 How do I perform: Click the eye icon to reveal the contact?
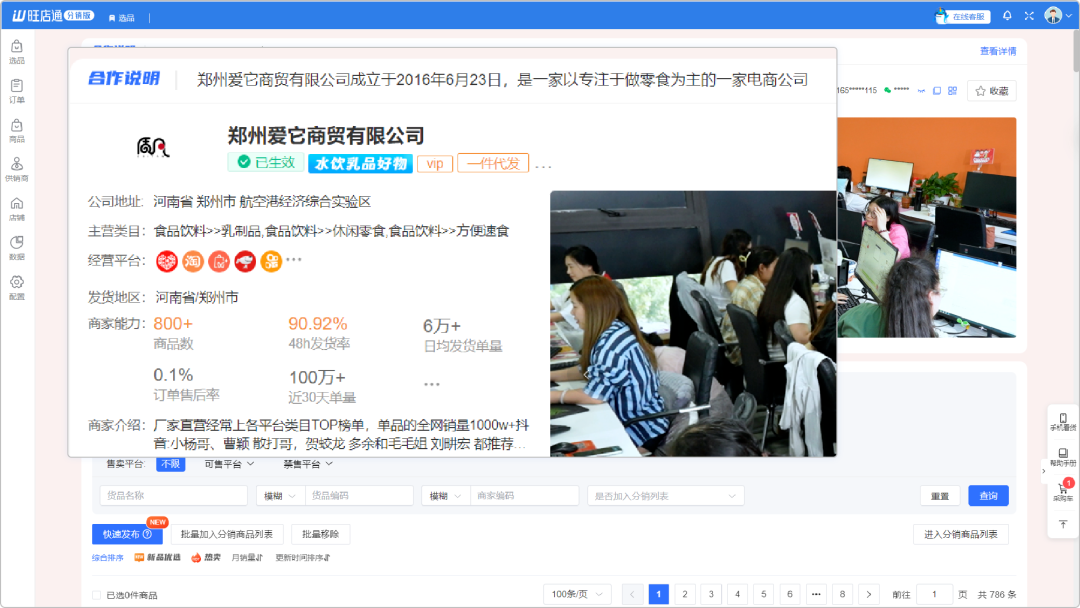[x=921, y=91]
